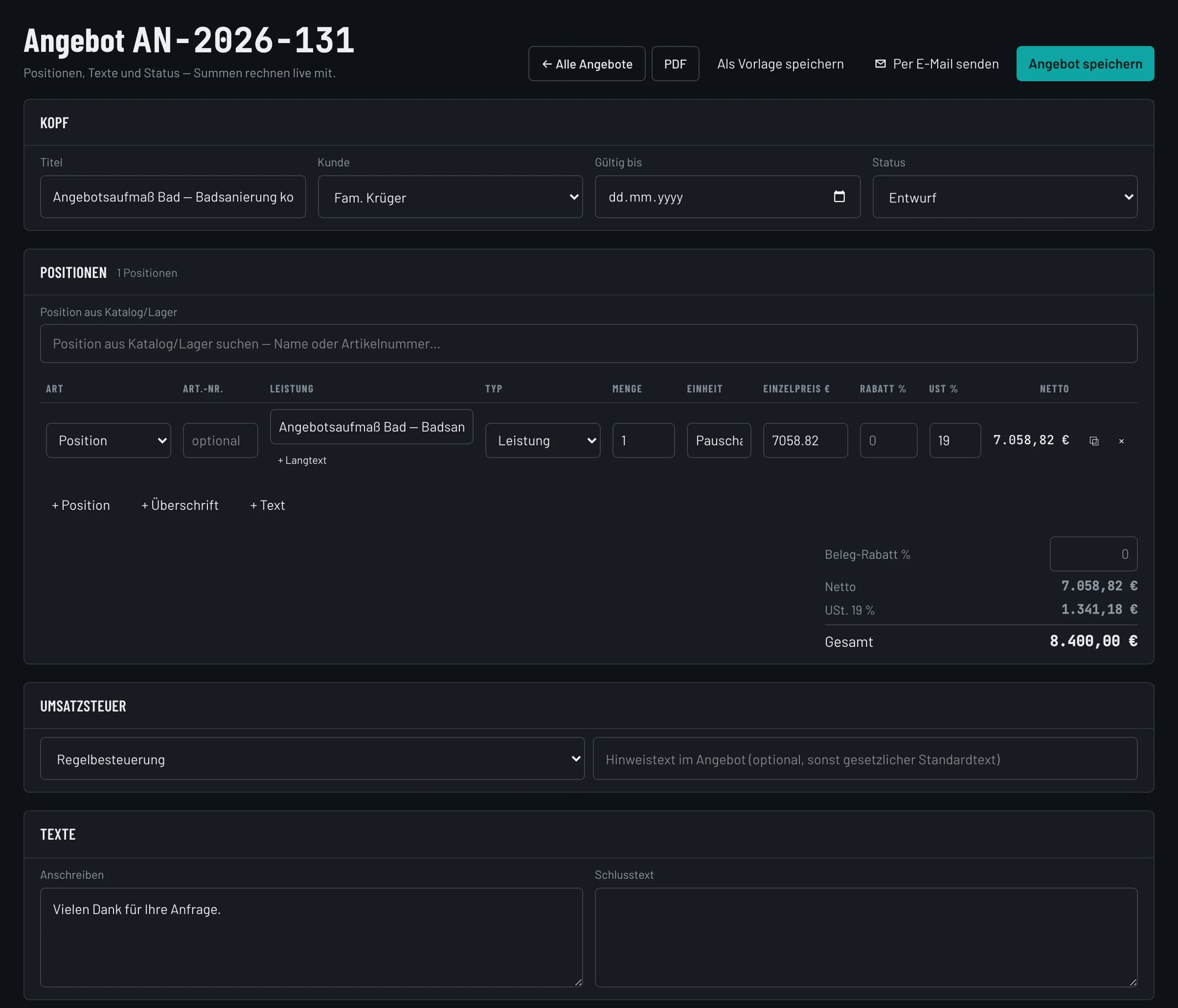Click into the Schlusstext text area

tap(866, 937)
